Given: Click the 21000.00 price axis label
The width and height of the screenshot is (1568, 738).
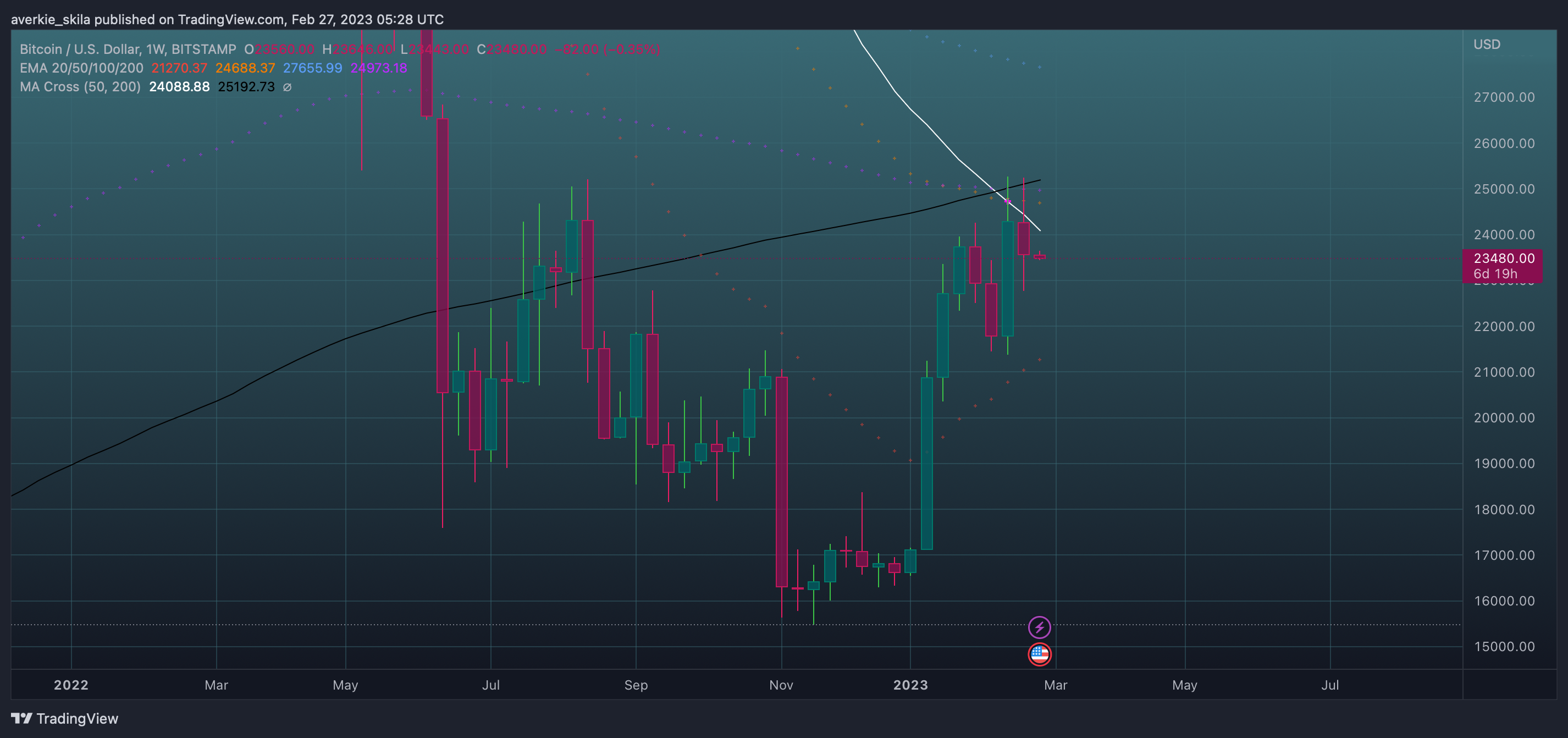Looking at the screenshot, I should 1504,372.
